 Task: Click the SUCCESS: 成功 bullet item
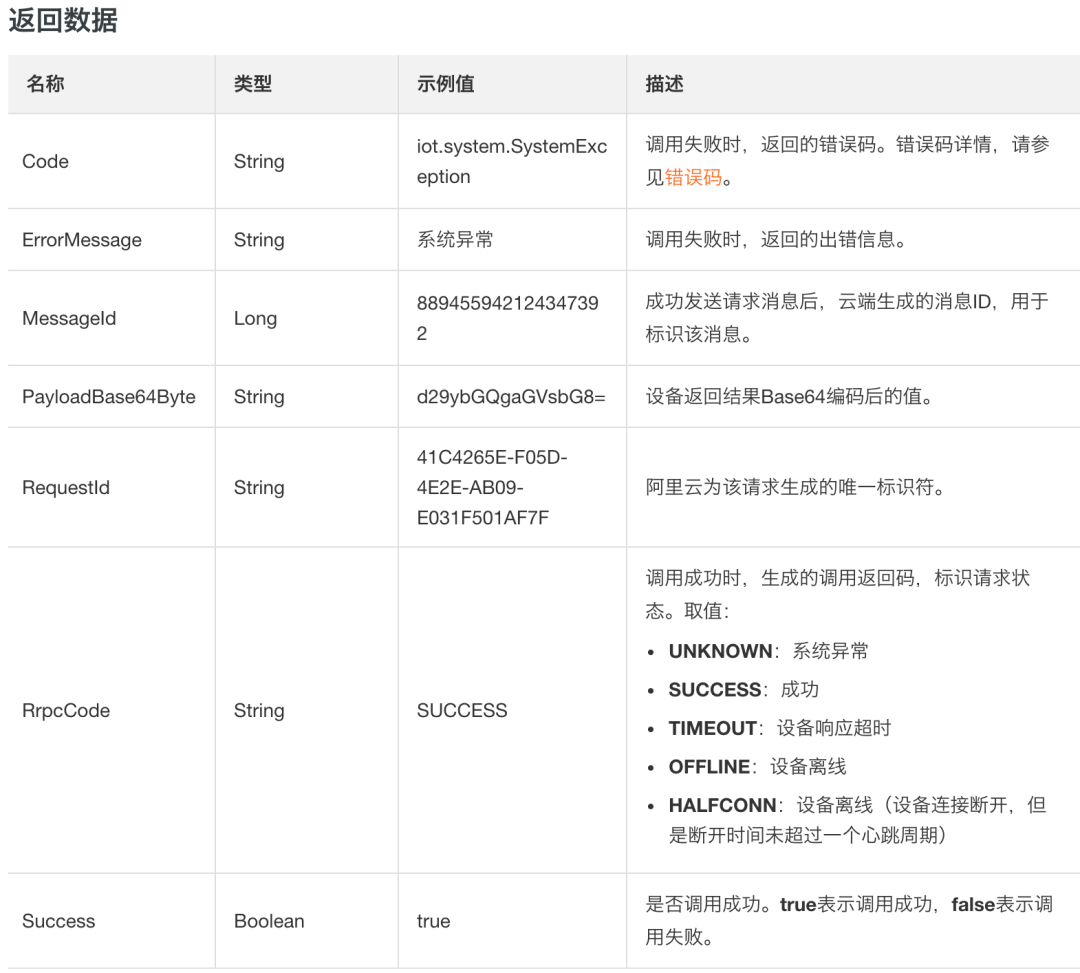(x=743, y=690)
